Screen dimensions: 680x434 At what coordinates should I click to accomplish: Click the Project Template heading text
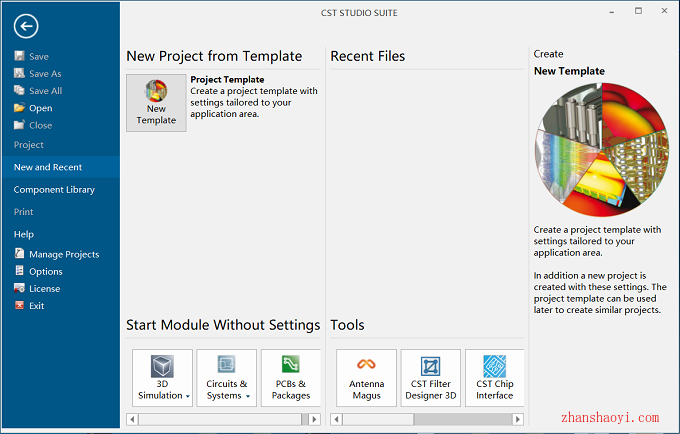[227, 79]
